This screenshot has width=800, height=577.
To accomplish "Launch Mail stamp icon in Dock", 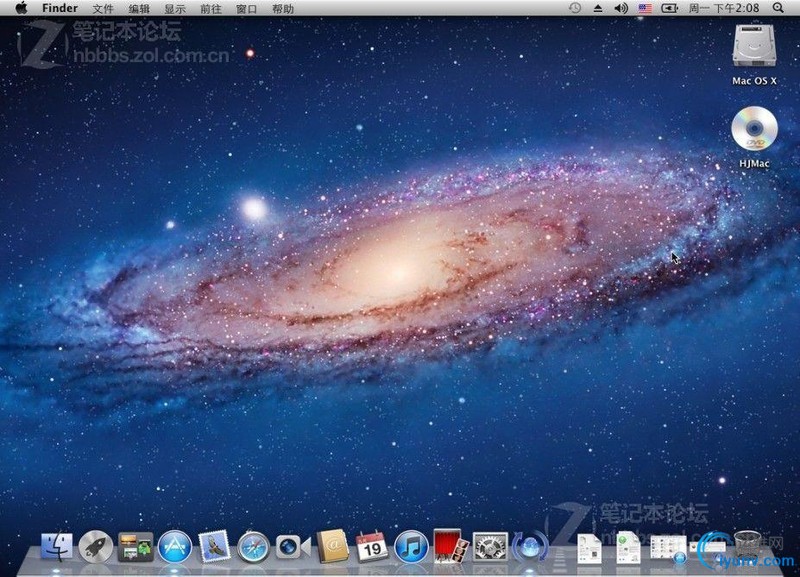I will (214, 546).
